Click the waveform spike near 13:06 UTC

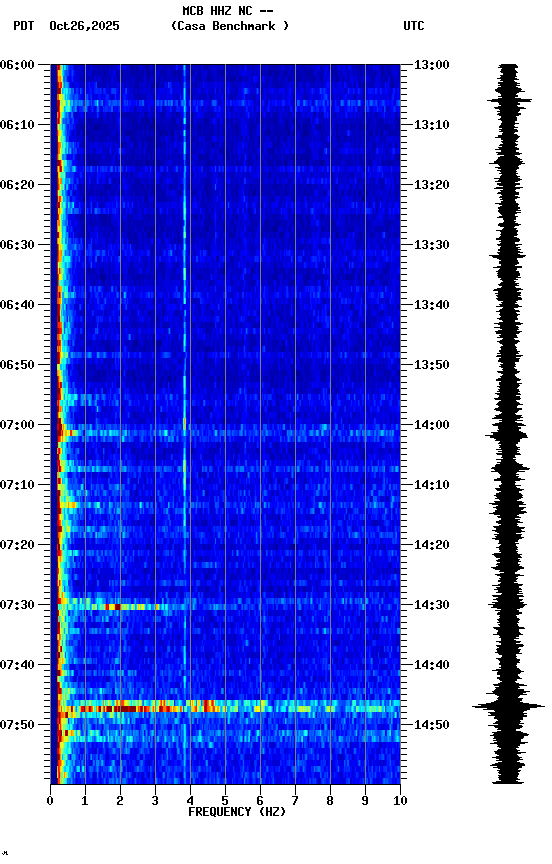[x=510, y=100]
